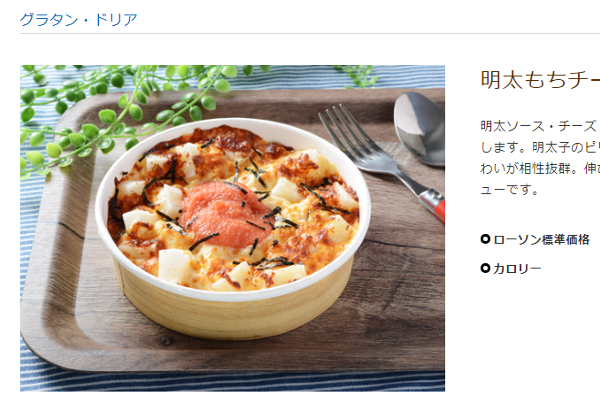Click the description line starting します。明太子の

coord(540,147)
